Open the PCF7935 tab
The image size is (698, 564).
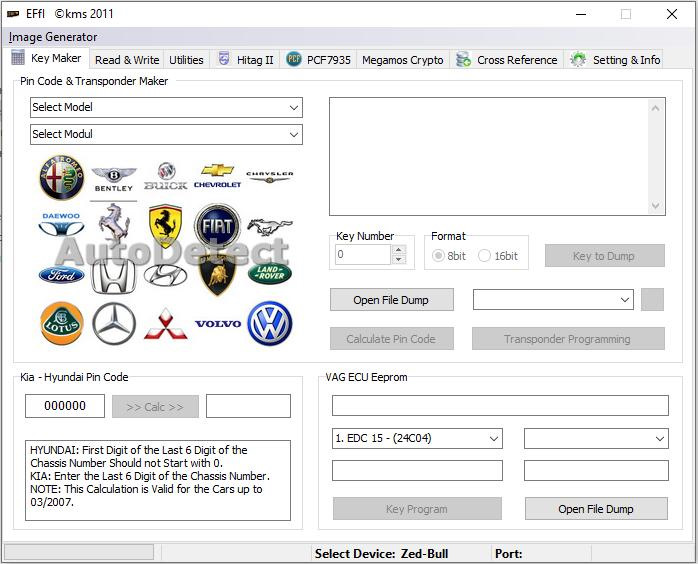click(x=318, y=60)
